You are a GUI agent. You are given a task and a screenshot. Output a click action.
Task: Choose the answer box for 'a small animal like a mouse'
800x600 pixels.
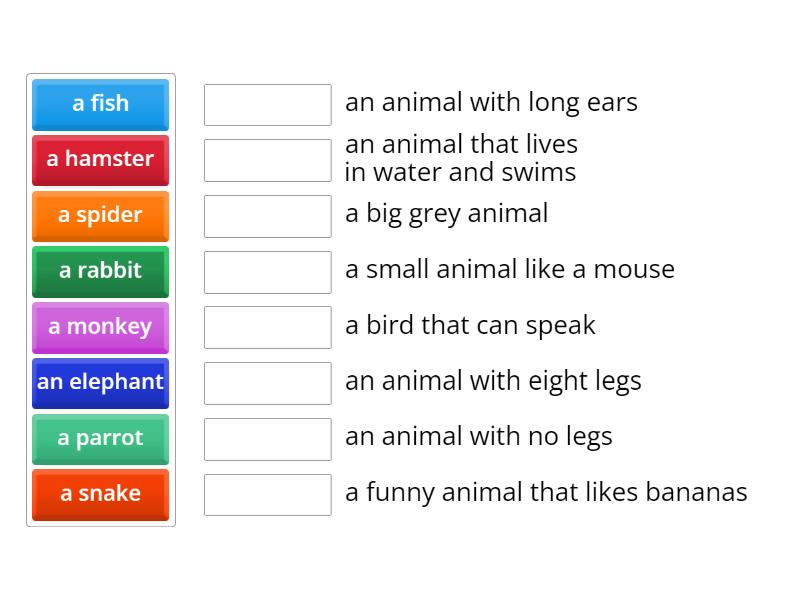pos(267,272)
